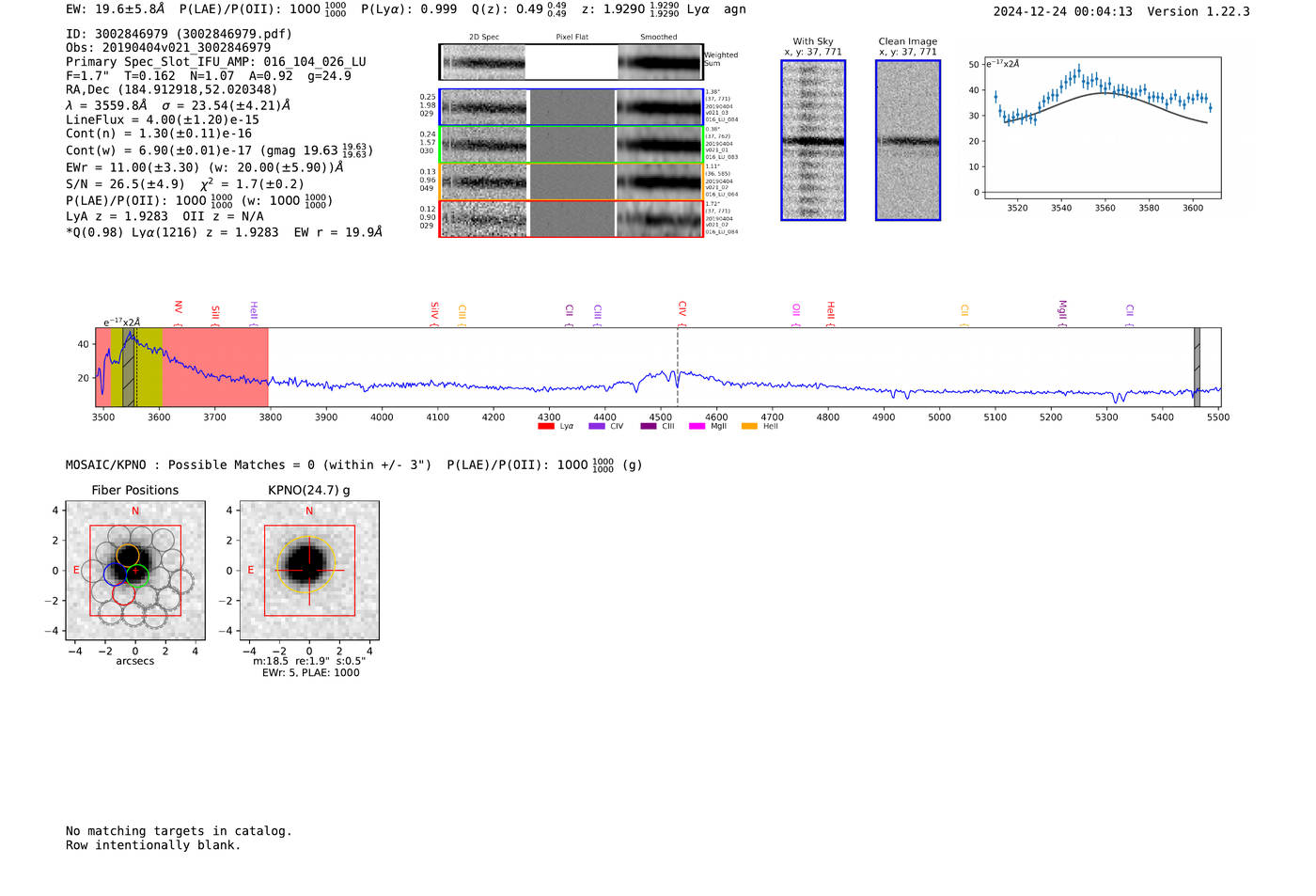Click the orange HeII legend swatch

pos(749,426)
